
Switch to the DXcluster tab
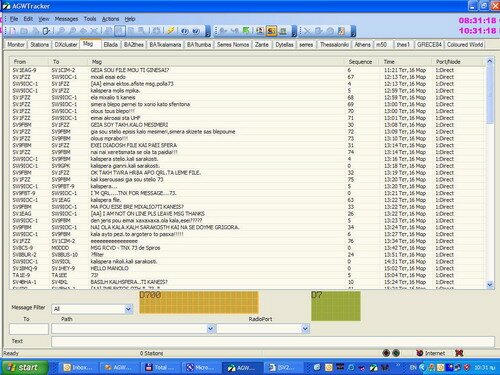coord(66,45)
